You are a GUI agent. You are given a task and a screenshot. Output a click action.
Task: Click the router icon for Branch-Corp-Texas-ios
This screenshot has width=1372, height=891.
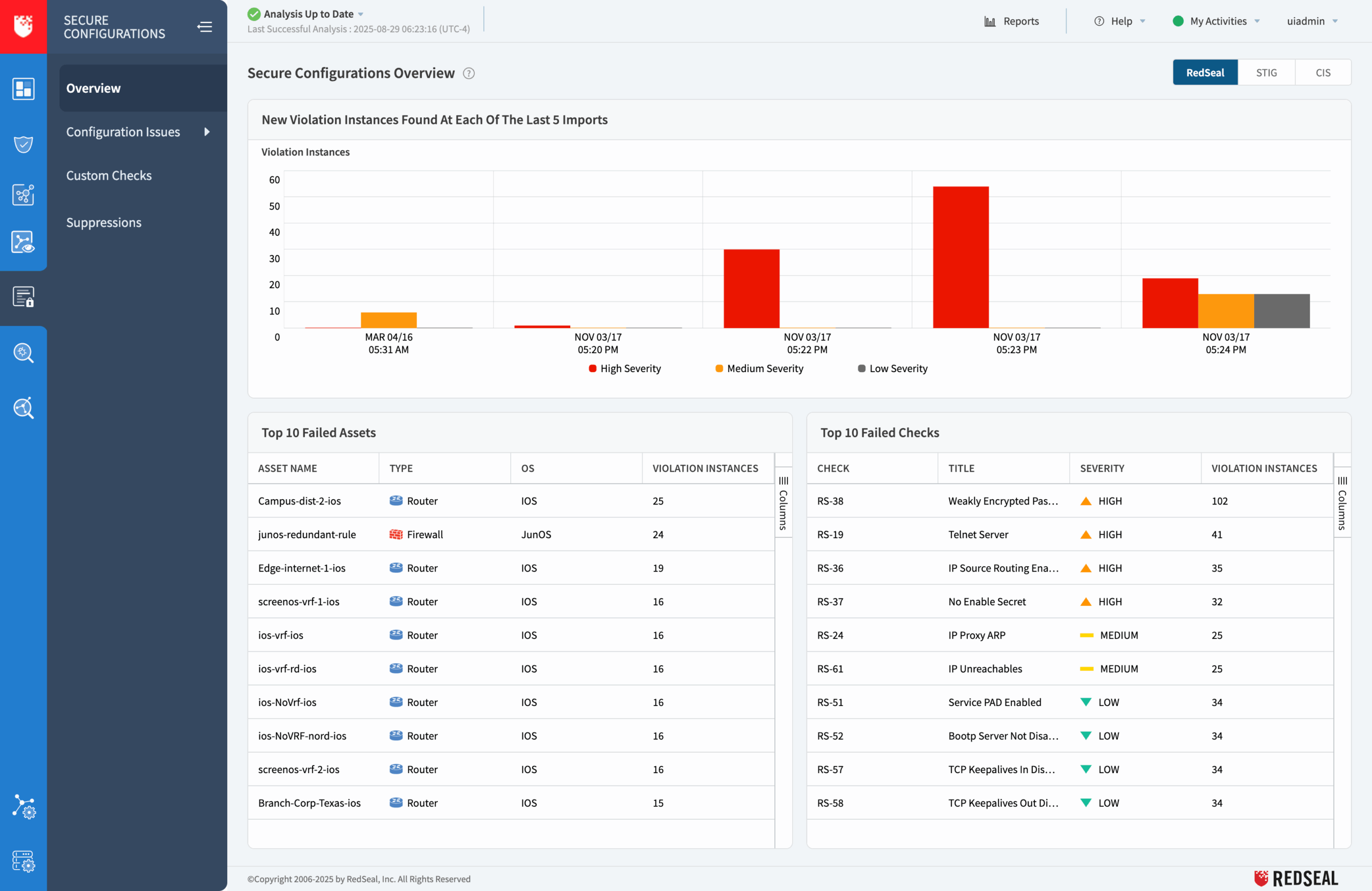[x=396, y=802]
